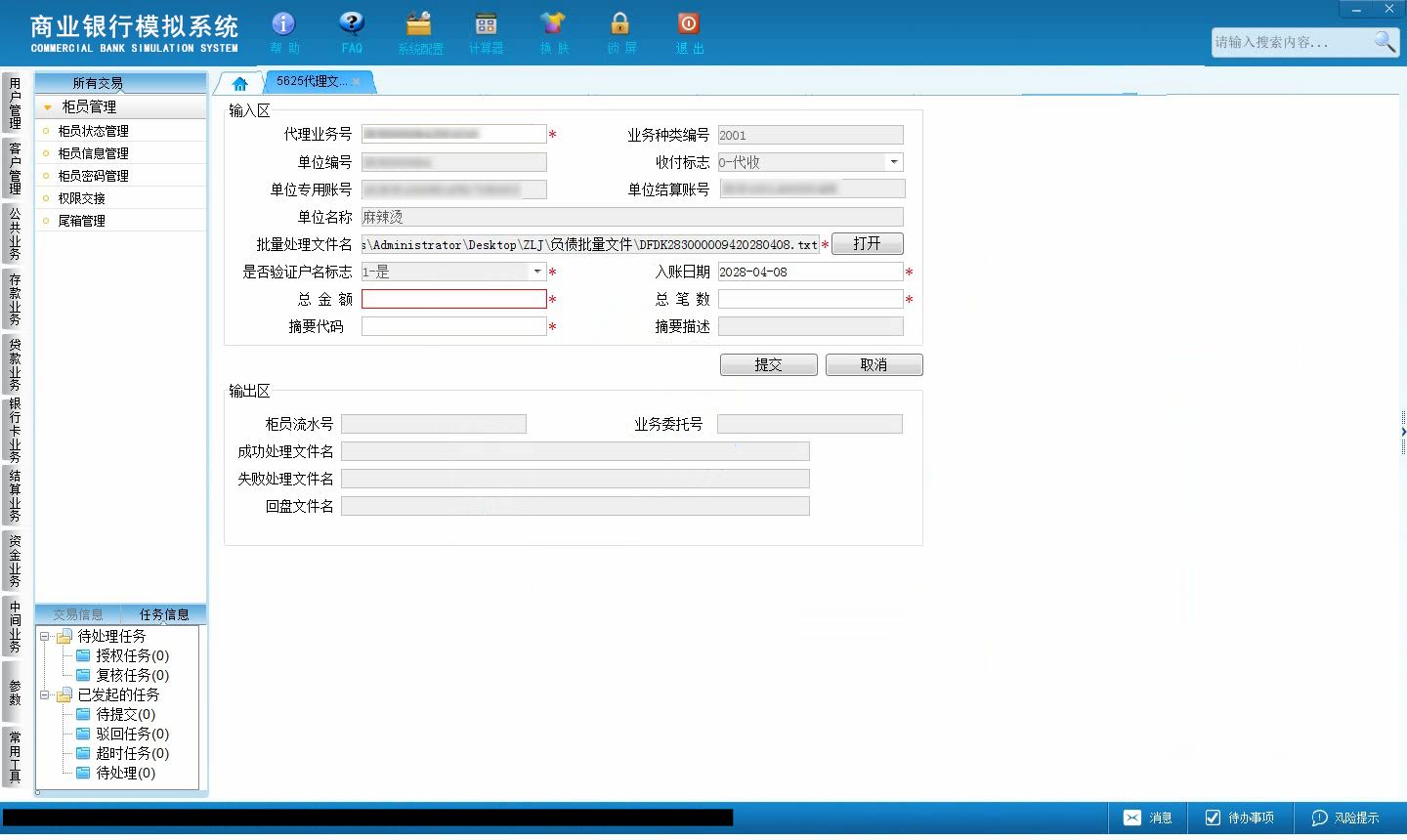Open the 贷款业务 side tab

tap(14, 364)
